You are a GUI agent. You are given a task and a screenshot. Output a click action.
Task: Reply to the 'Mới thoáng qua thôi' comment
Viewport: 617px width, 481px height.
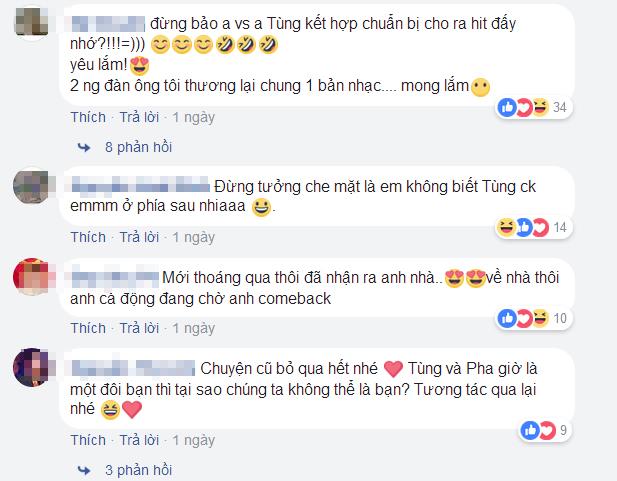139,328
